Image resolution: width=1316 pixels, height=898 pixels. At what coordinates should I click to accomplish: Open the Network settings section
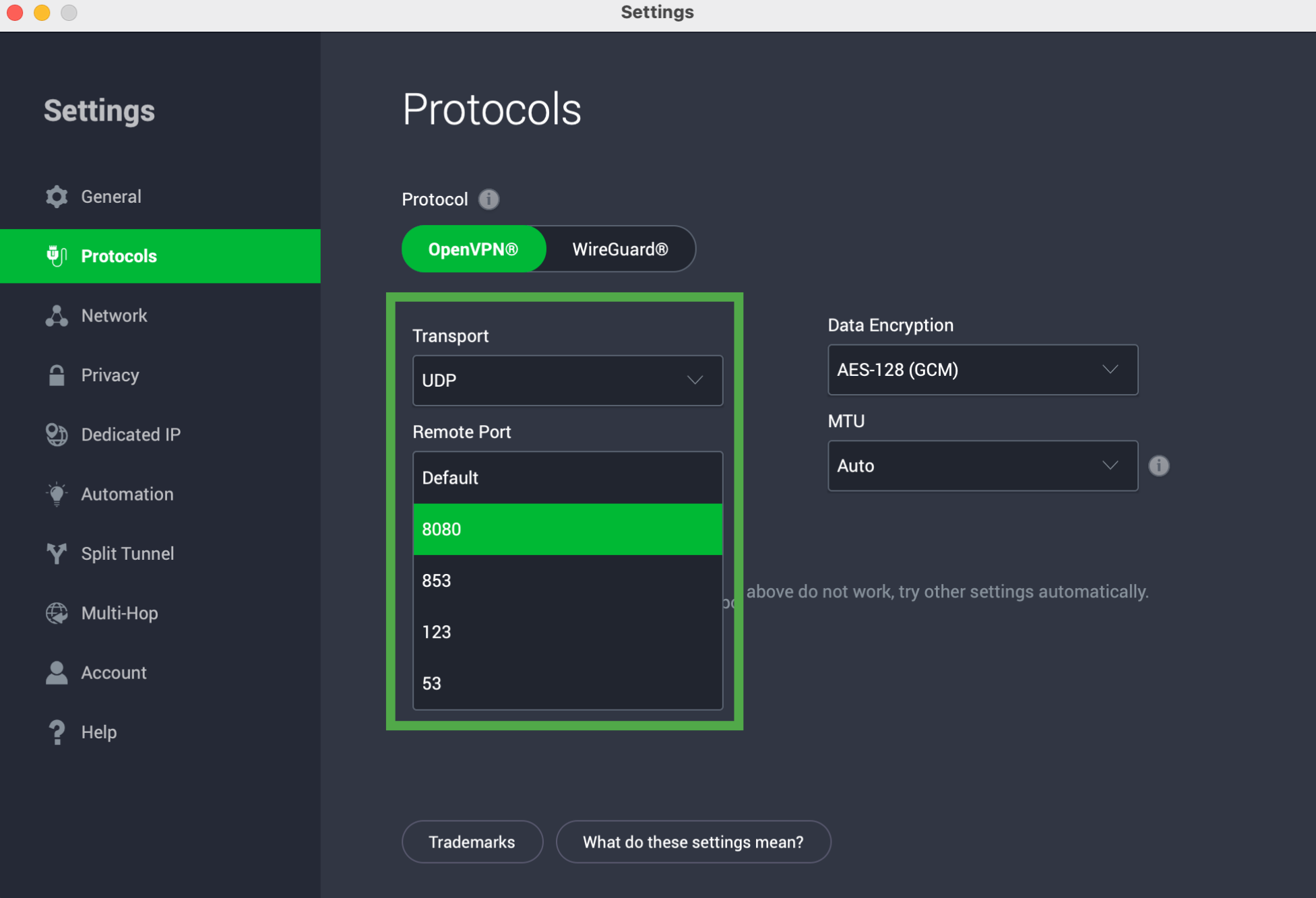[x=114, y=316]
